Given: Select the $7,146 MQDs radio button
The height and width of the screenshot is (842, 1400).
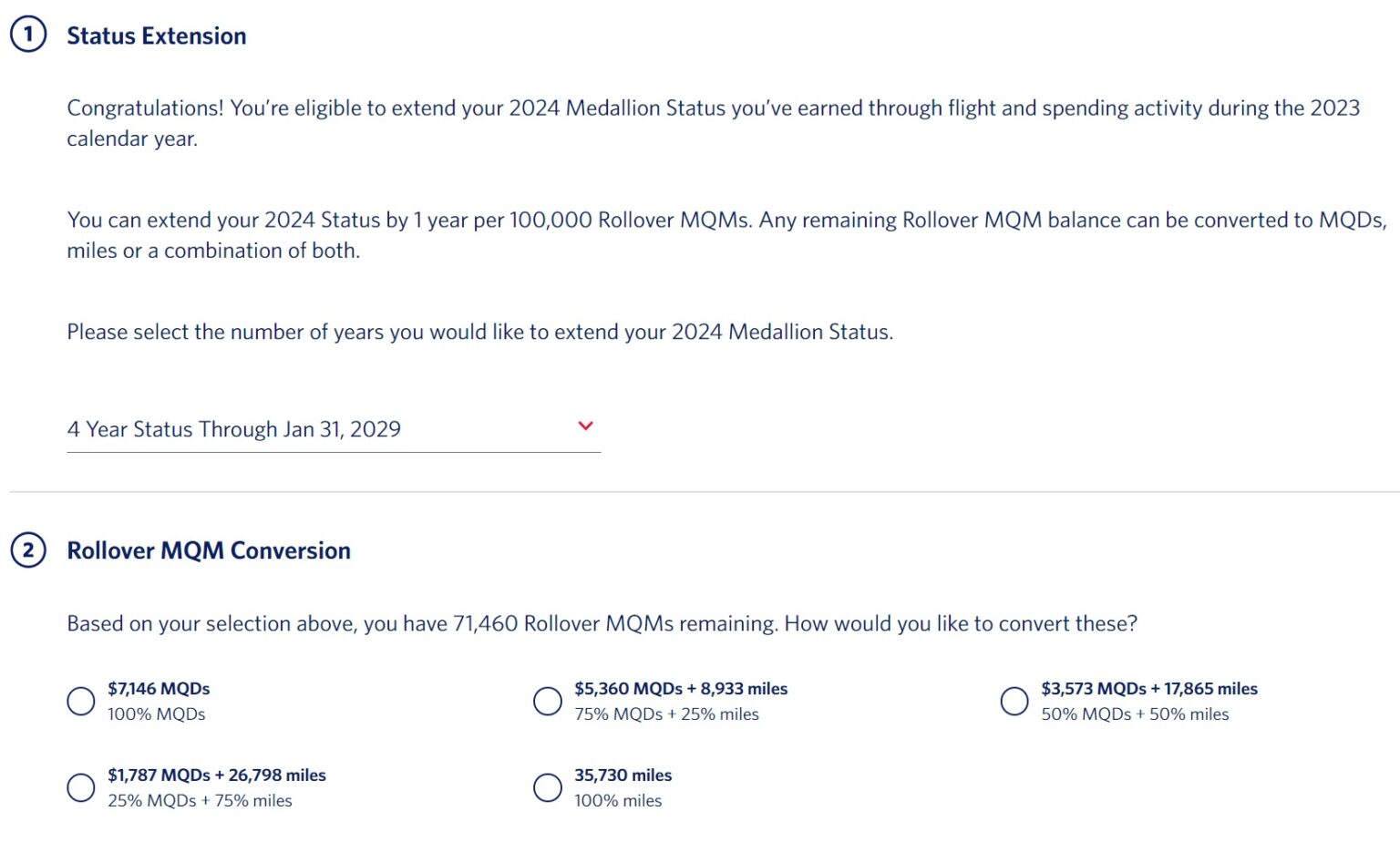Looking at the screenshot, I should coord(81,701).
